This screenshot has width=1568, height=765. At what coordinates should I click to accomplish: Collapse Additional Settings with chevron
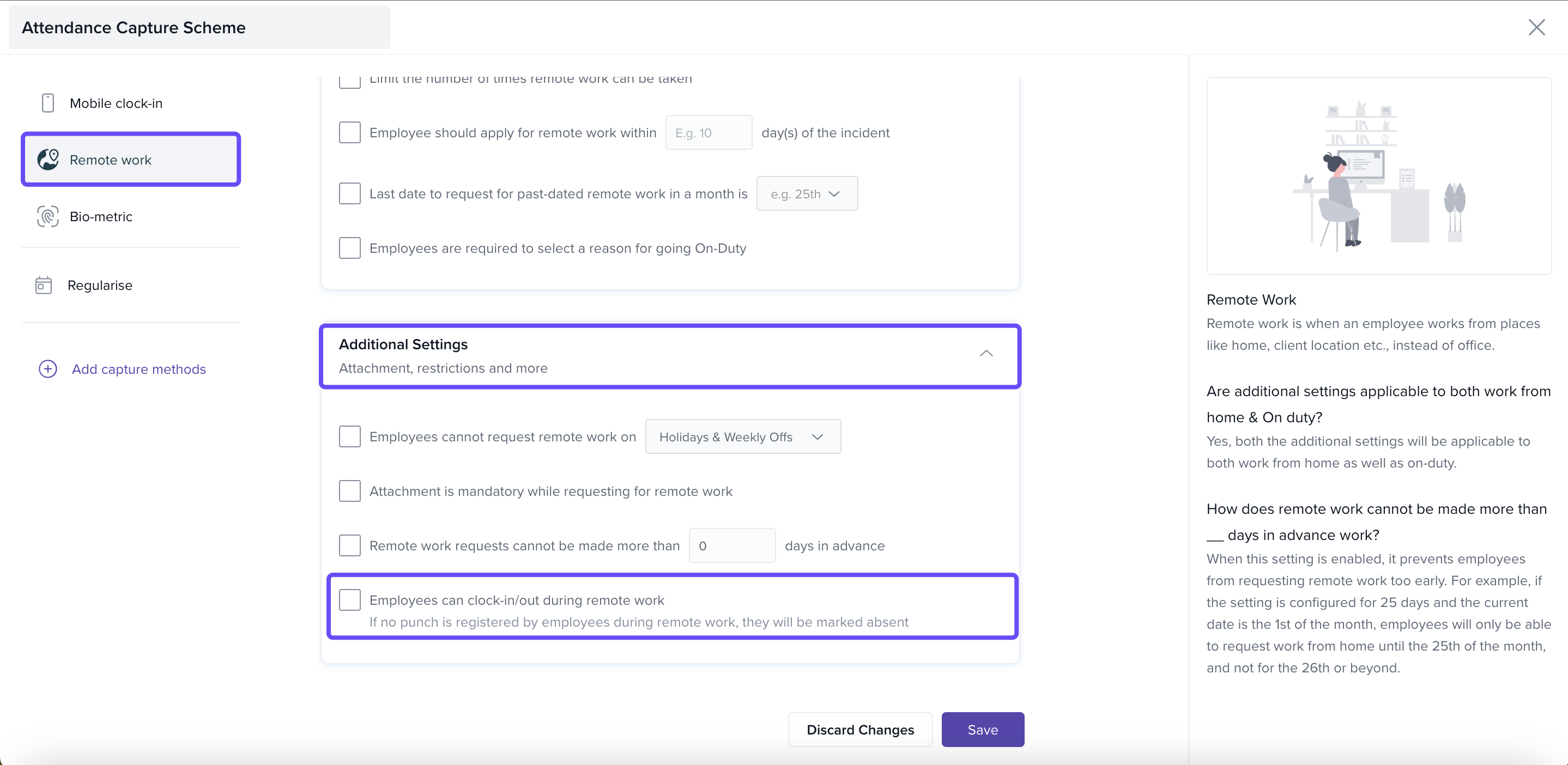click(x=986, y=354)
